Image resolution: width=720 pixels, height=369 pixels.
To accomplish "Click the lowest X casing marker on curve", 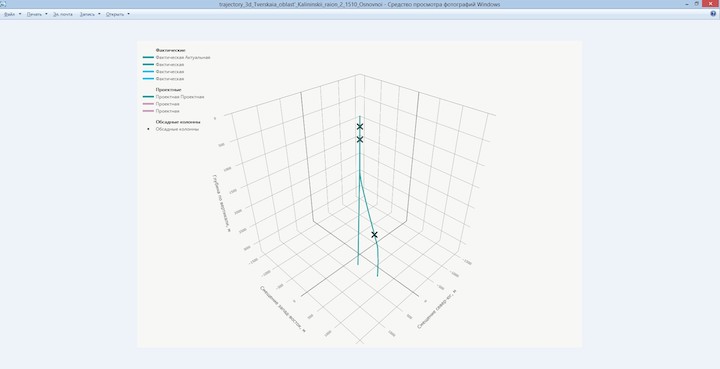I will point(374,235).
